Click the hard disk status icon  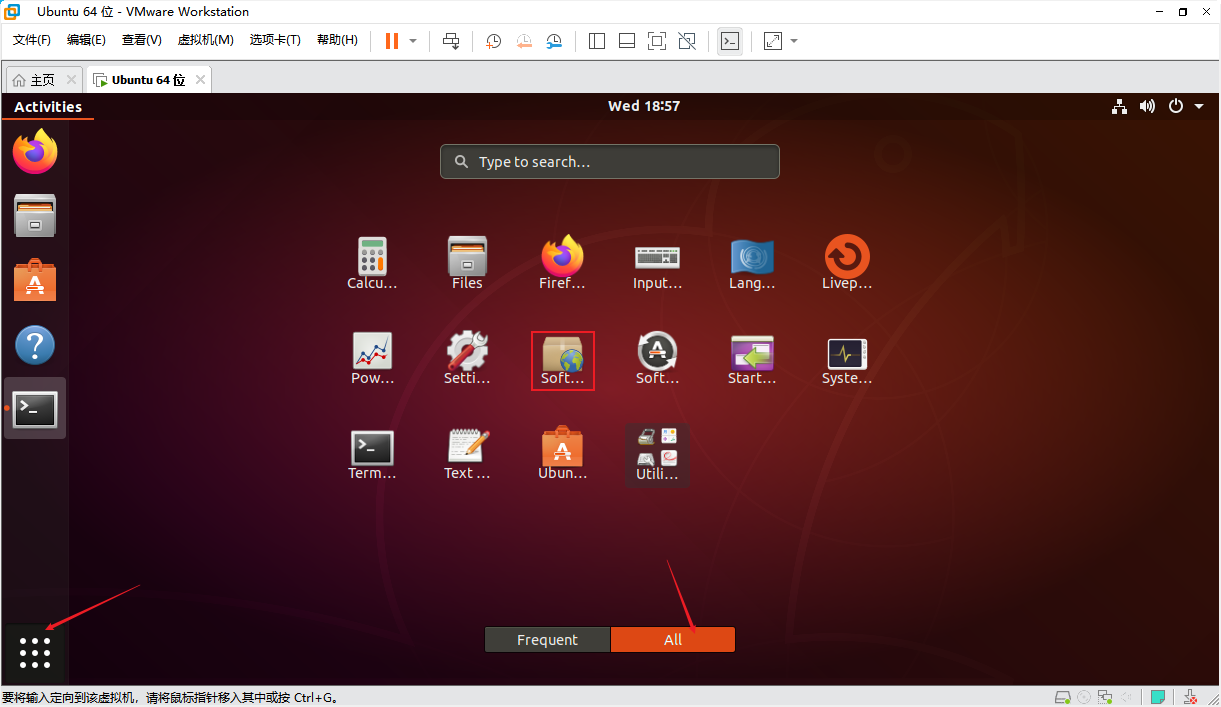pyautogui.click(x=1063, y=697)
